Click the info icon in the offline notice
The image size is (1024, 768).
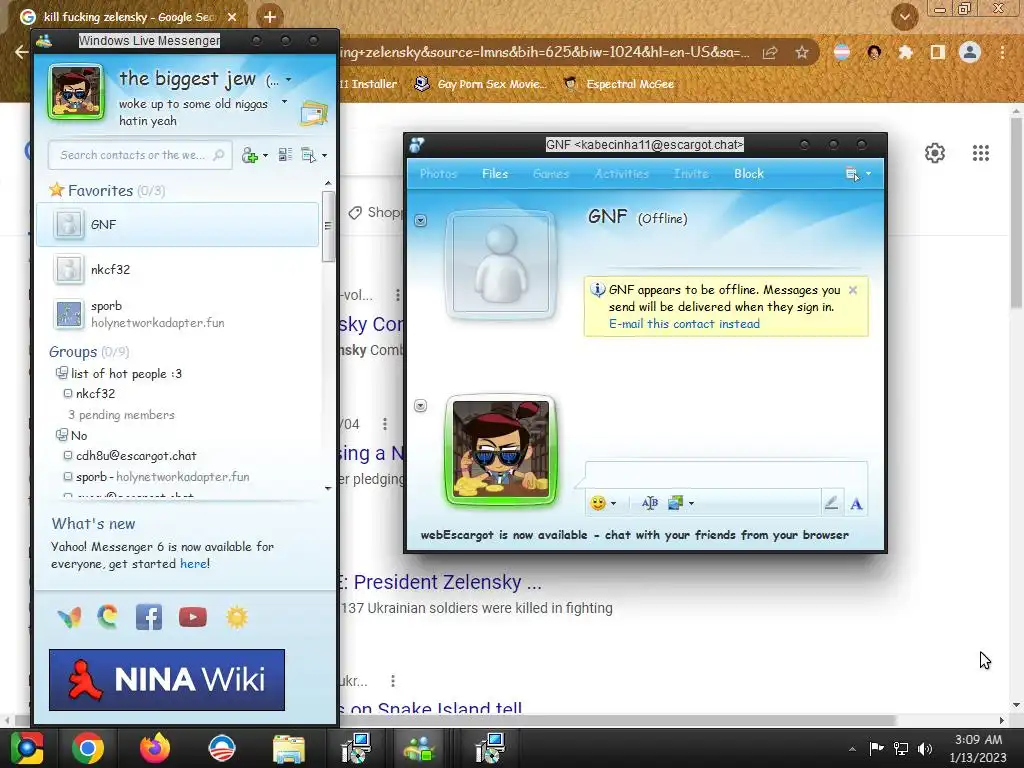click(597, 289)
